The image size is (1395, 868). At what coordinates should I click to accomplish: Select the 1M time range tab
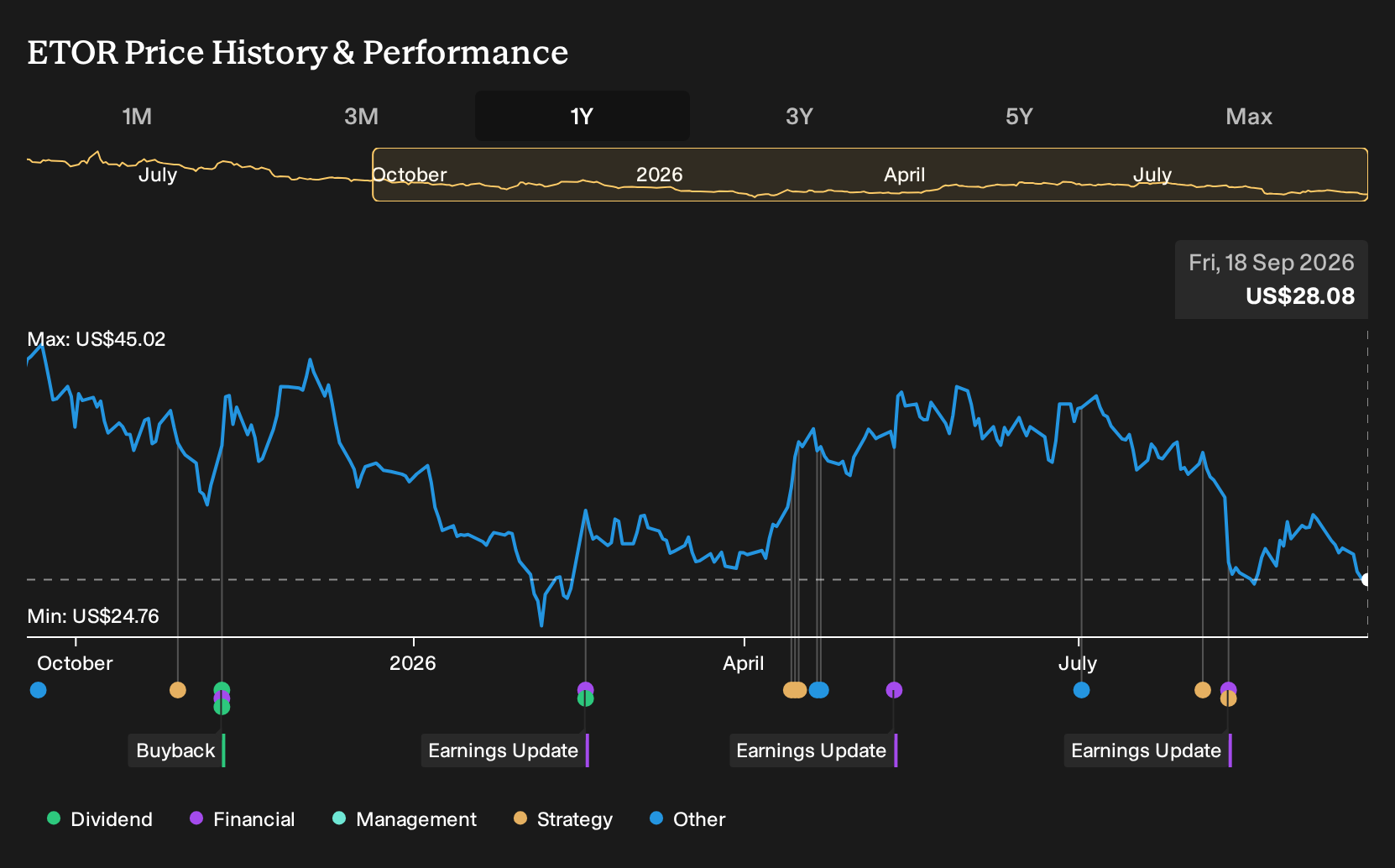(137, 116)
